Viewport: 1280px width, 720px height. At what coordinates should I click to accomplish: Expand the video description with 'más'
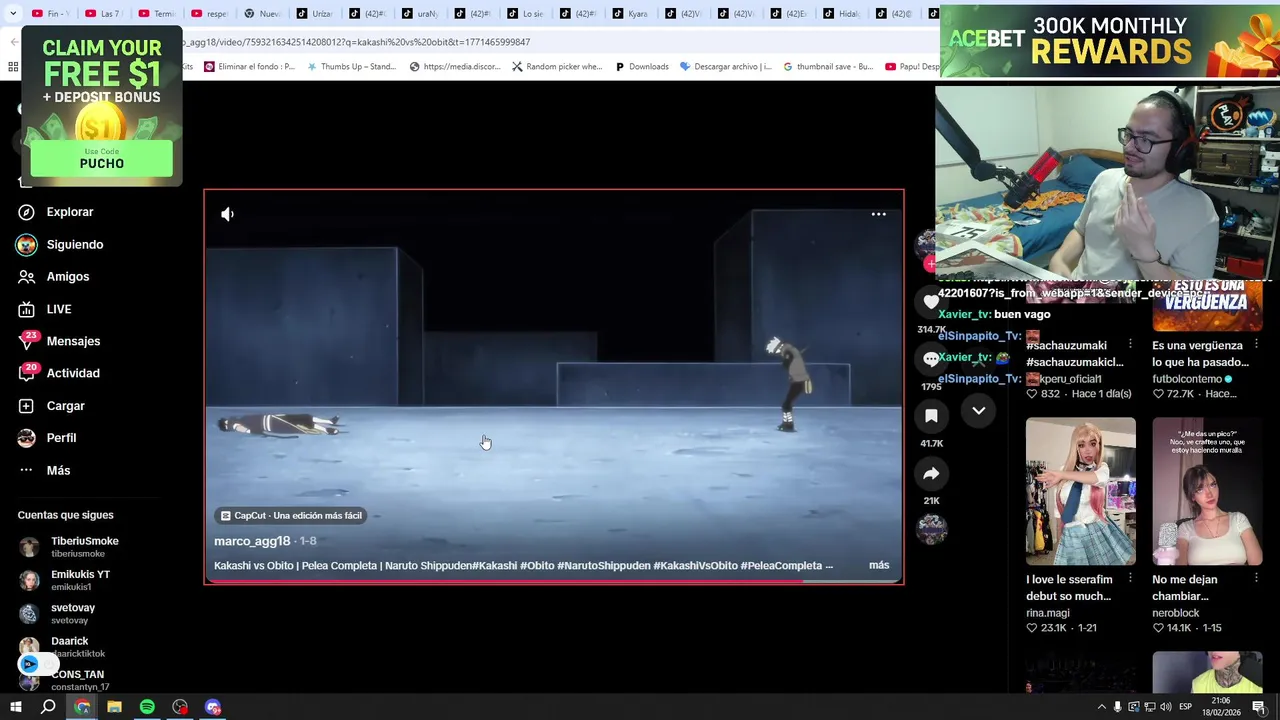[x=879, y=565]
